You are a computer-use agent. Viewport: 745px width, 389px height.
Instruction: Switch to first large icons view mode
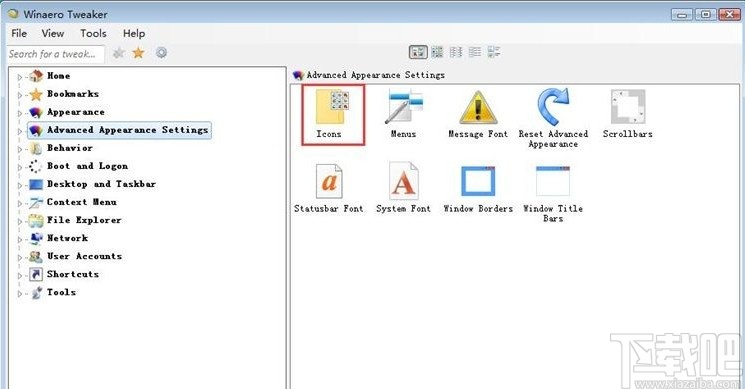[418, 52]
